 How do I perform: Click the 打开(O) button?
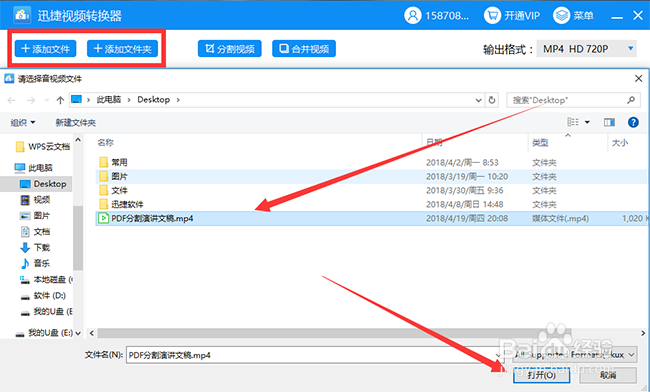point(541,375)
